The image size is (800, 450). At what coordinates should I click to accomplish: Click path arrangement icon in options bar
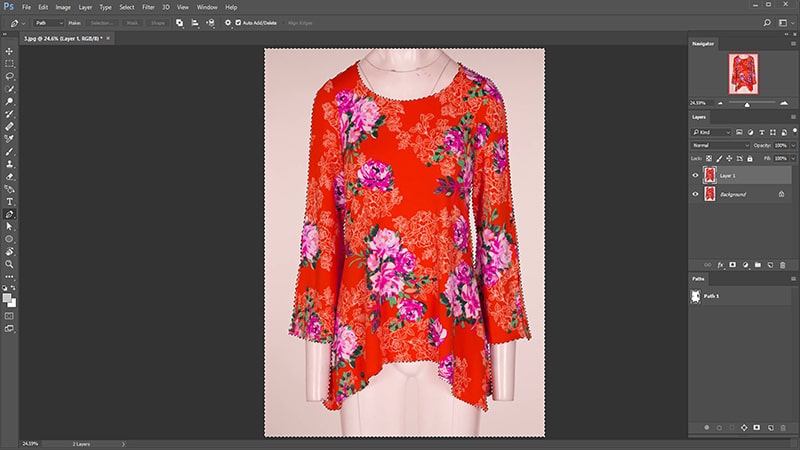coord(210,23)
